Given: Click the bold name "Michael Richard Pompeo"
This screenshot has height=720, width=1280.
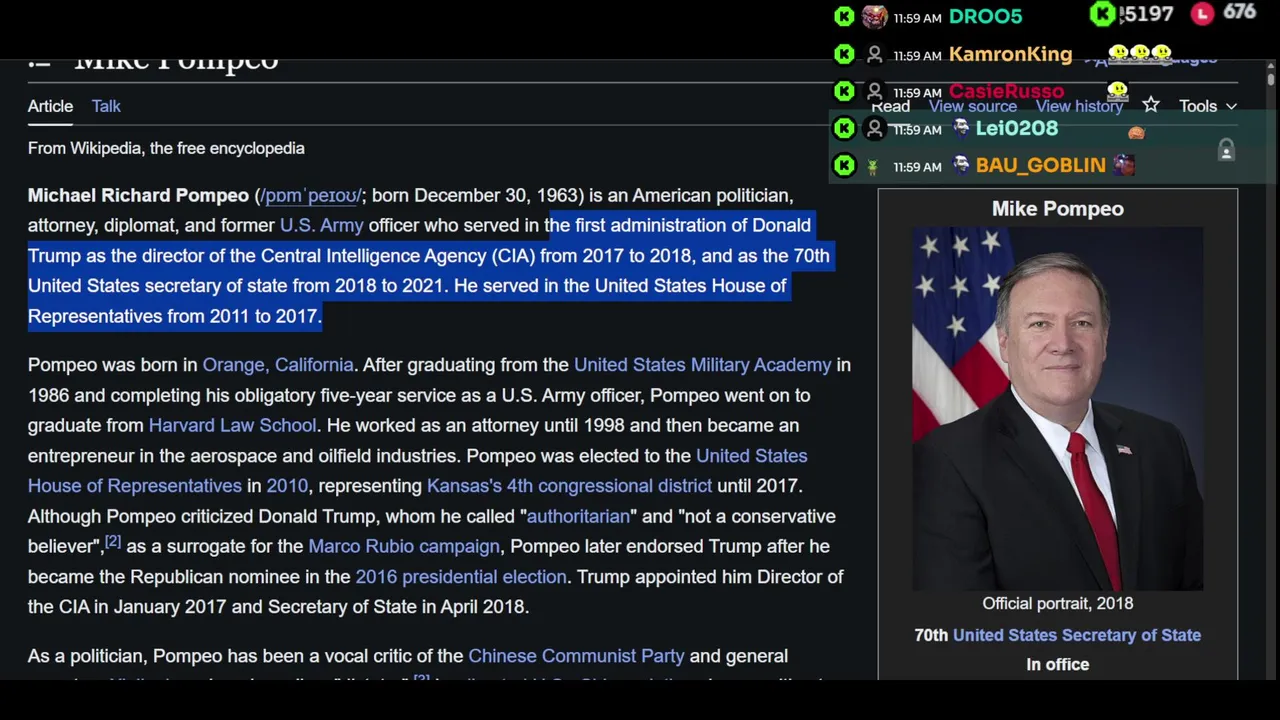Looking at the screenshot, I should tap(138, 195).
